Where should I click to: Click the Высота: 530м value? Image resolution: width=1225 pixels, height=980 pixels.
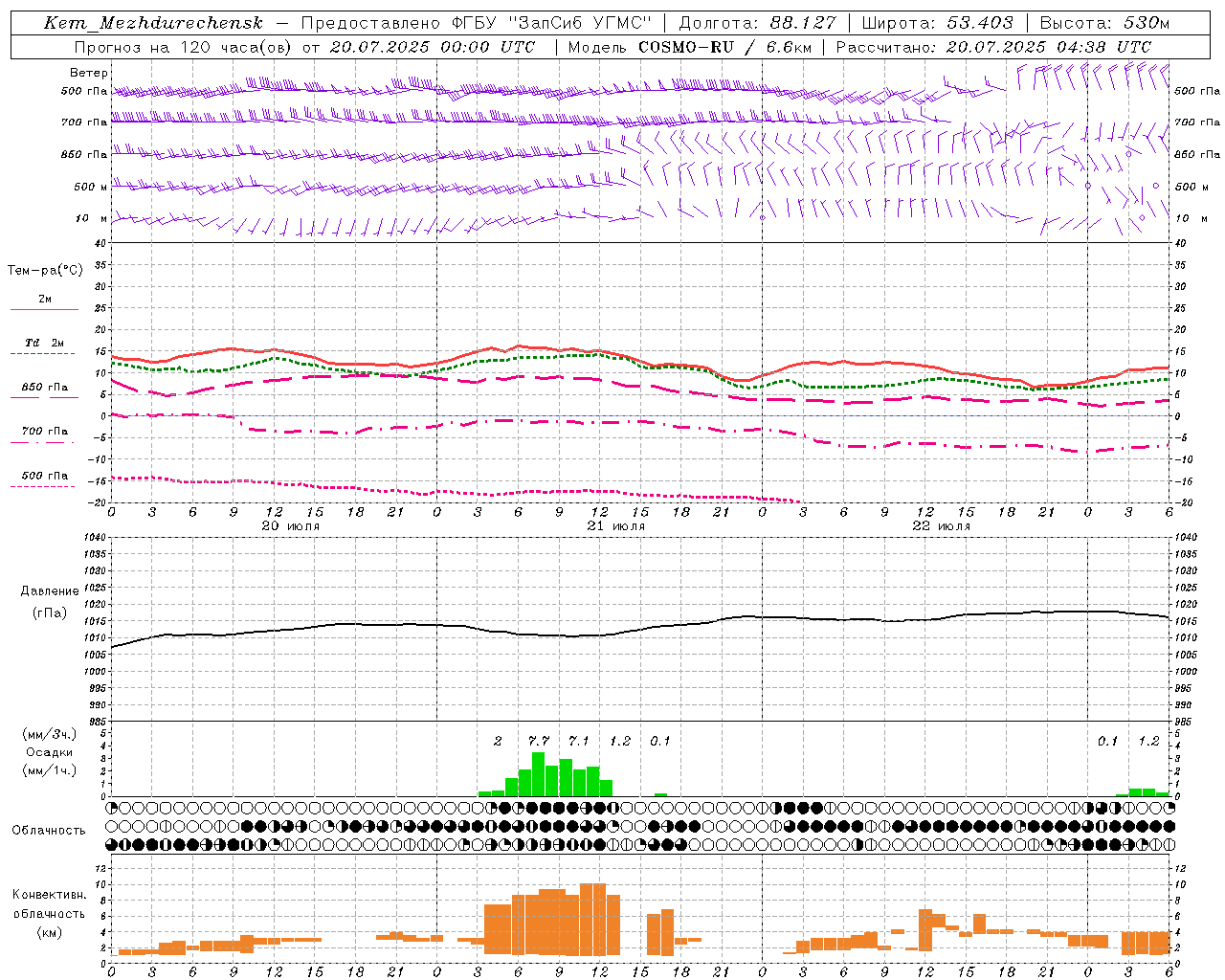coord(1104,23)
